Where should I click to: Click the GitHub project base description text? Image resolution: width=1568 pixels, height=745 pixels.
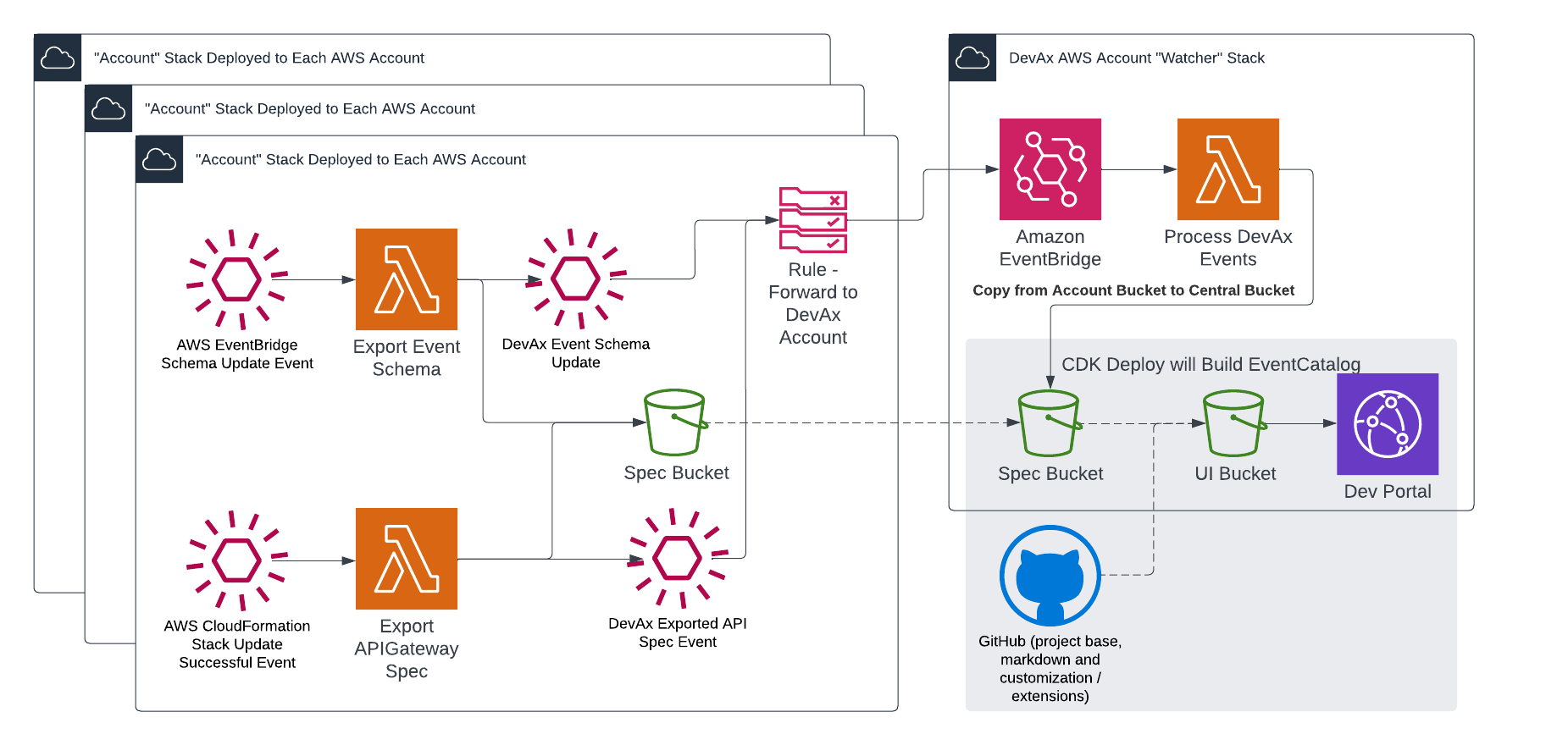tap(1050, 669)
